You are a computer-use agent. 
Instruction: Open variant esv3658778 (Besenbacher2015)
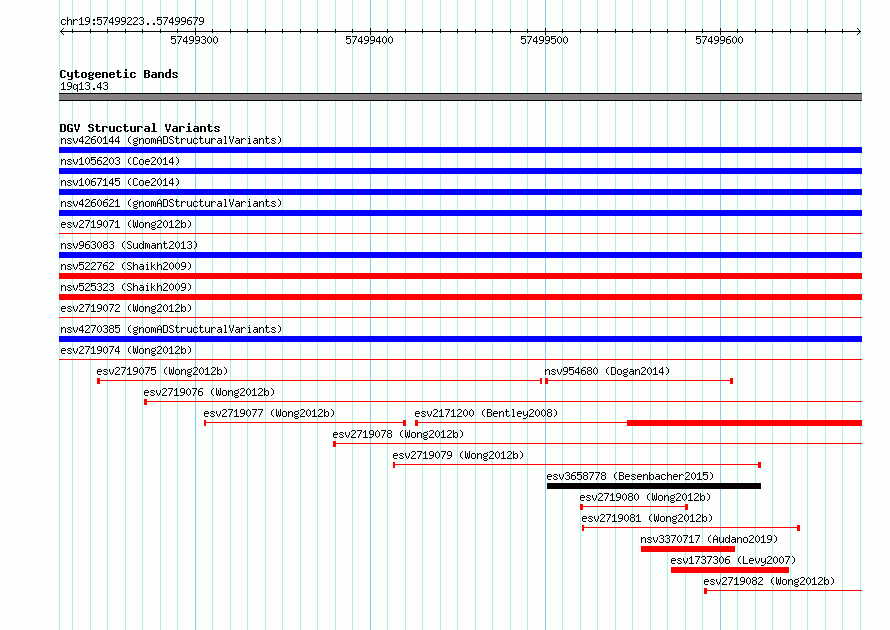point(631,476)
